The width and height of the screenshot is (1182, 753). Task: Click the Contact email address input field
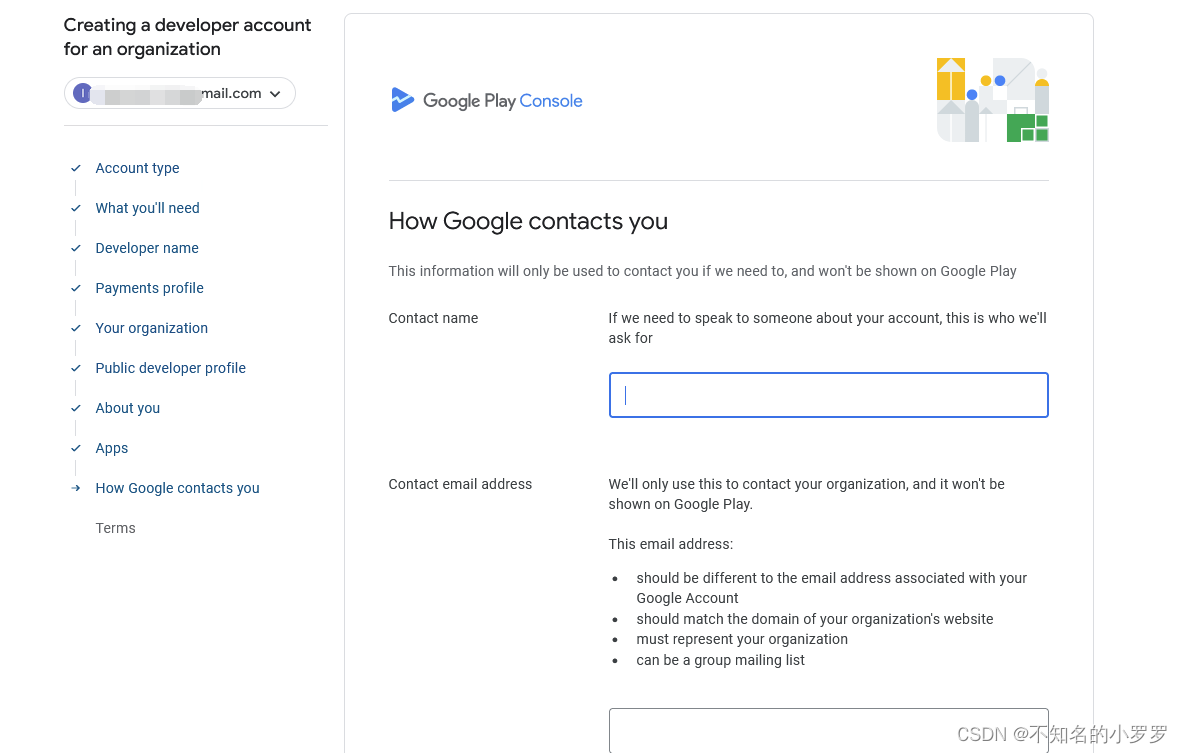[x=828, y=730]
